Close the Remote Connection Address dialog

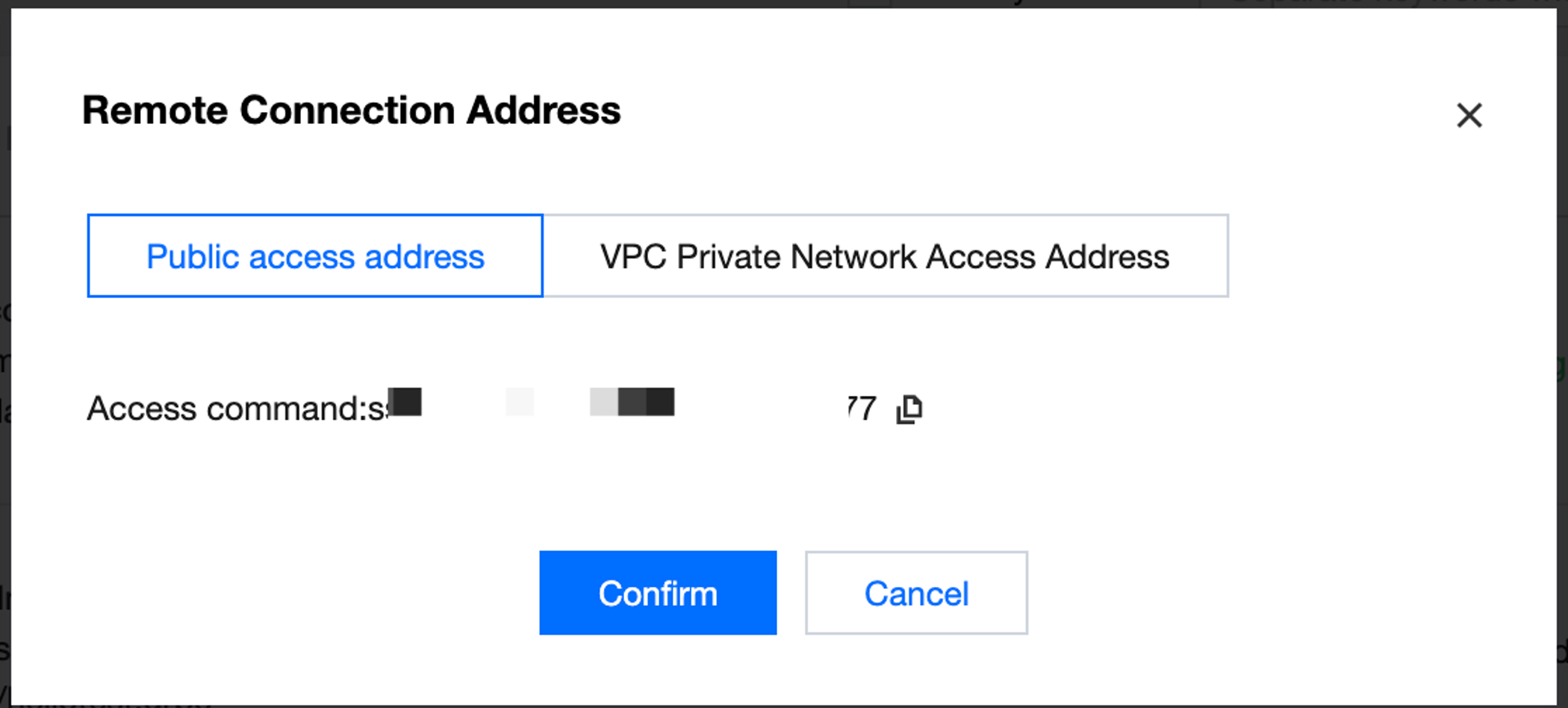1469,115
